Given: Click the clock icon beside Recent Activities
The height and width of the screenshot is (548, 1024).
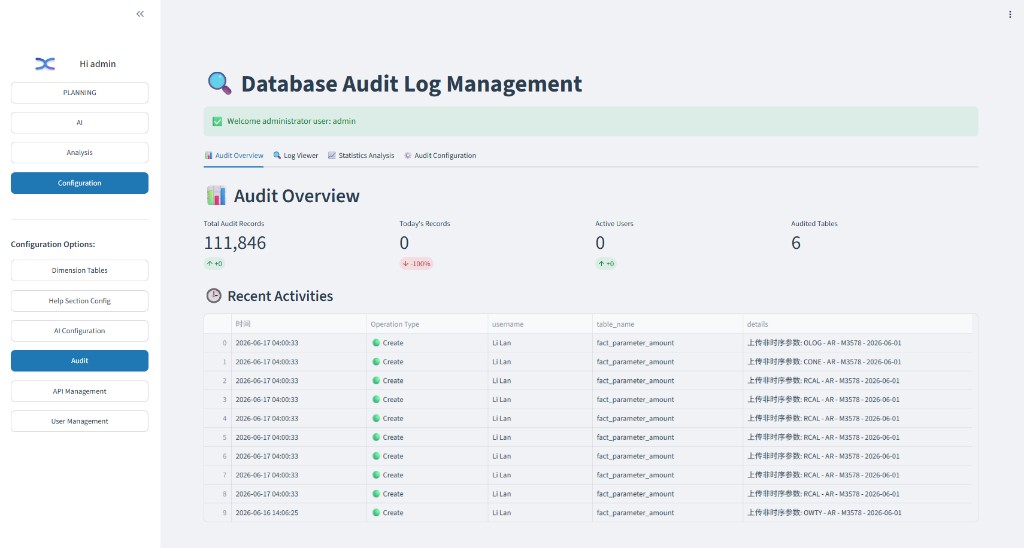Looking at the screenshot, I should pyautogui.click(x=214, y=295).
